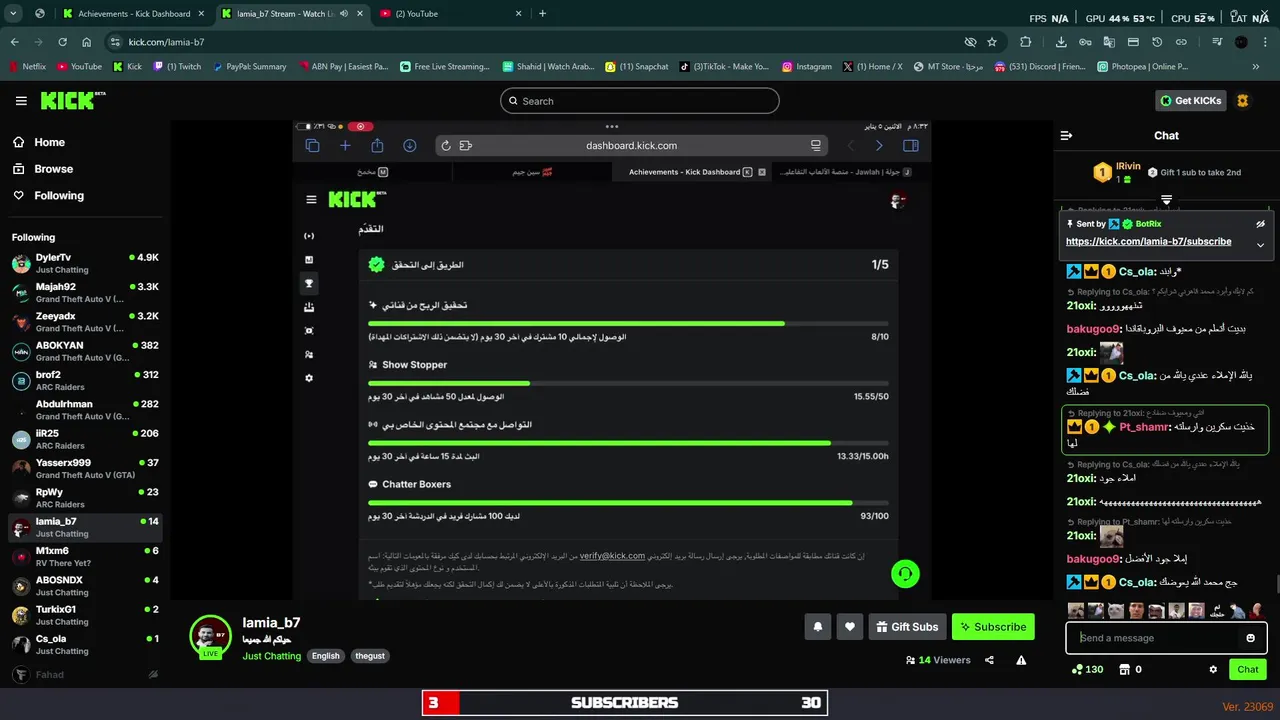Report the stream with warning icon

1021,660
